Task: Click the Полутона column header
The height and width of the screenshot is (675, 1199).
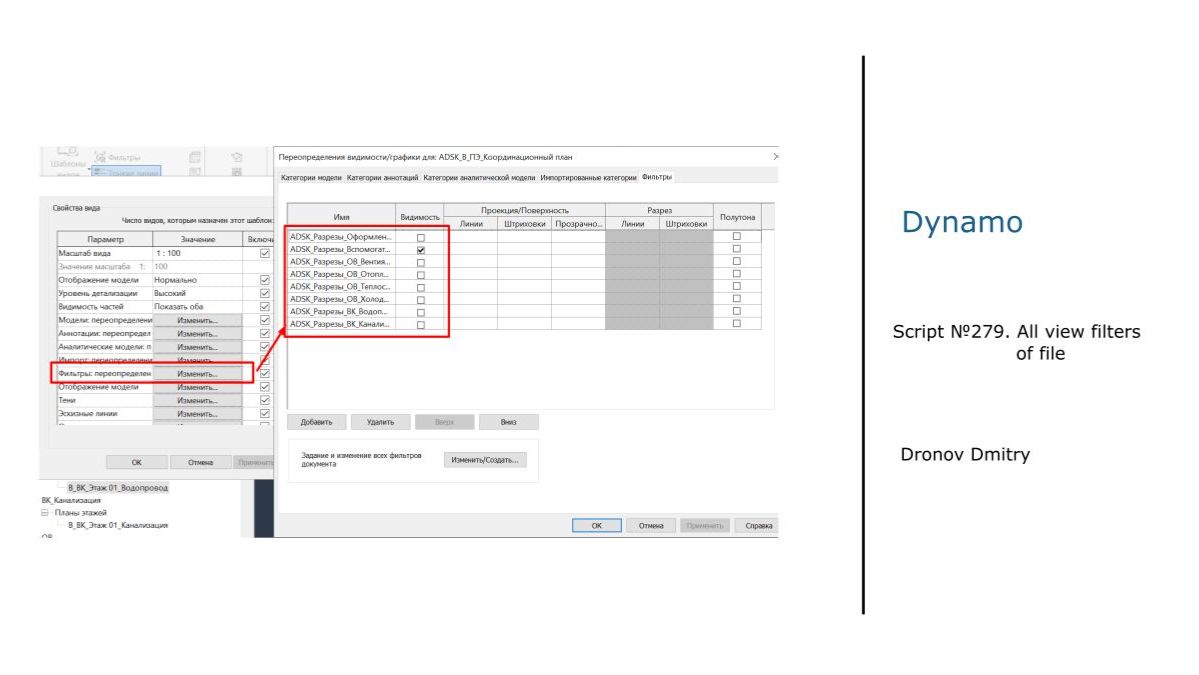Action: coord(737,217)
